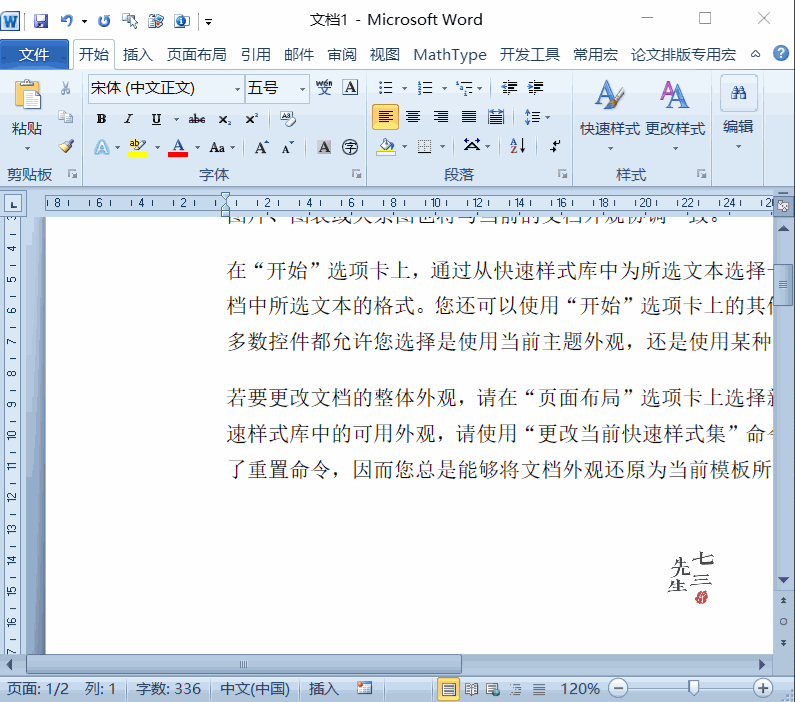
Task: Click the Clear Formatting eraser icon
Action: (x=288, y=119)
